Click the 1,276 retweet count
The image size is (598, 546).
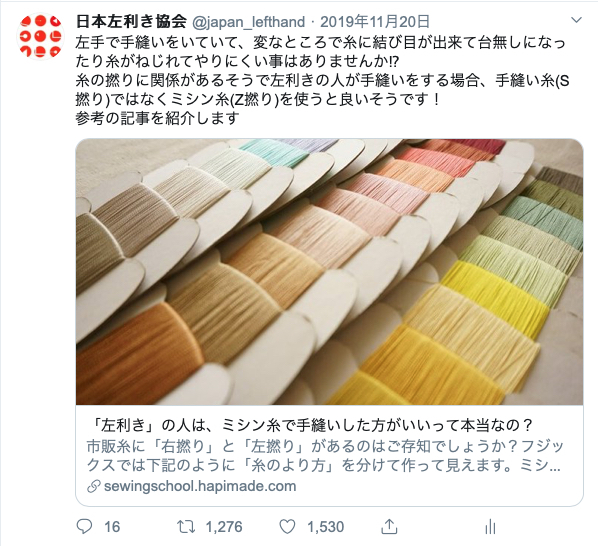(x=224, y=527)
